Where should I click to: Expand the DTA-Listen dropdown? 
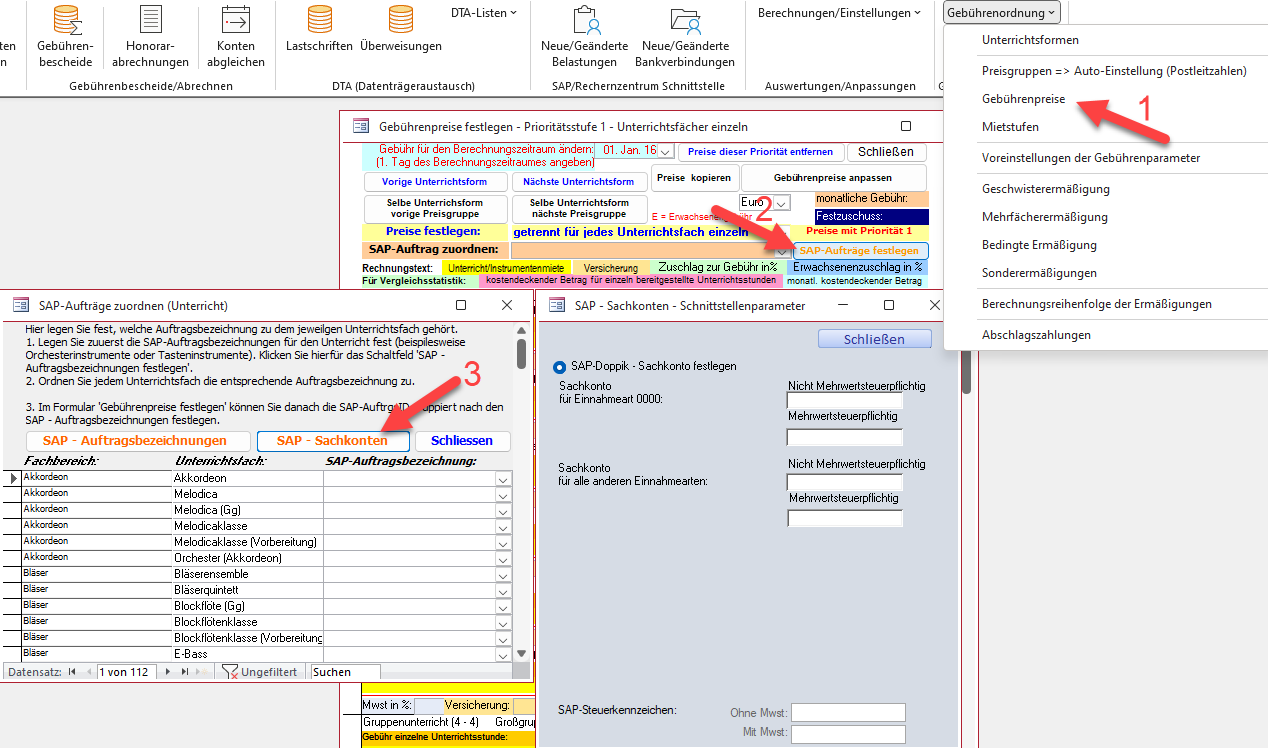pos(484,13)
